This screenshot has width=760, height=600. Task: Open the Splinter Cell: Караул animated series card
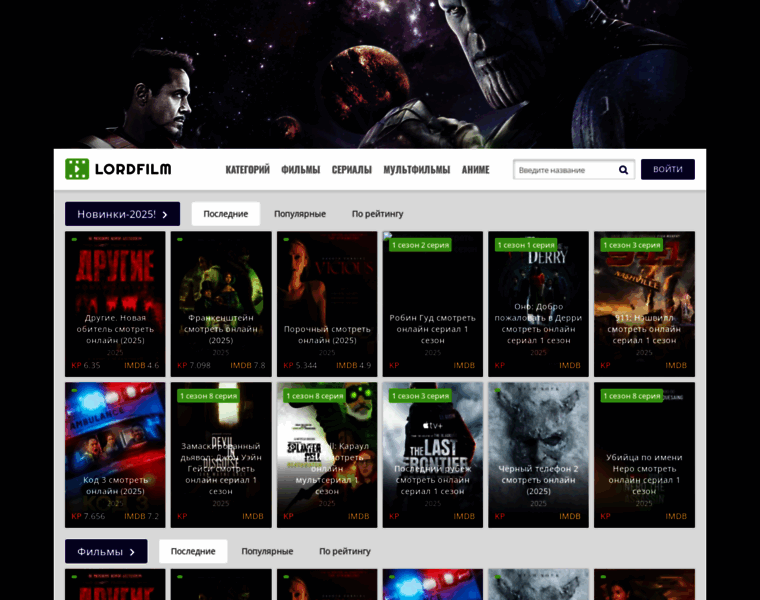click(x=327, y=455)
